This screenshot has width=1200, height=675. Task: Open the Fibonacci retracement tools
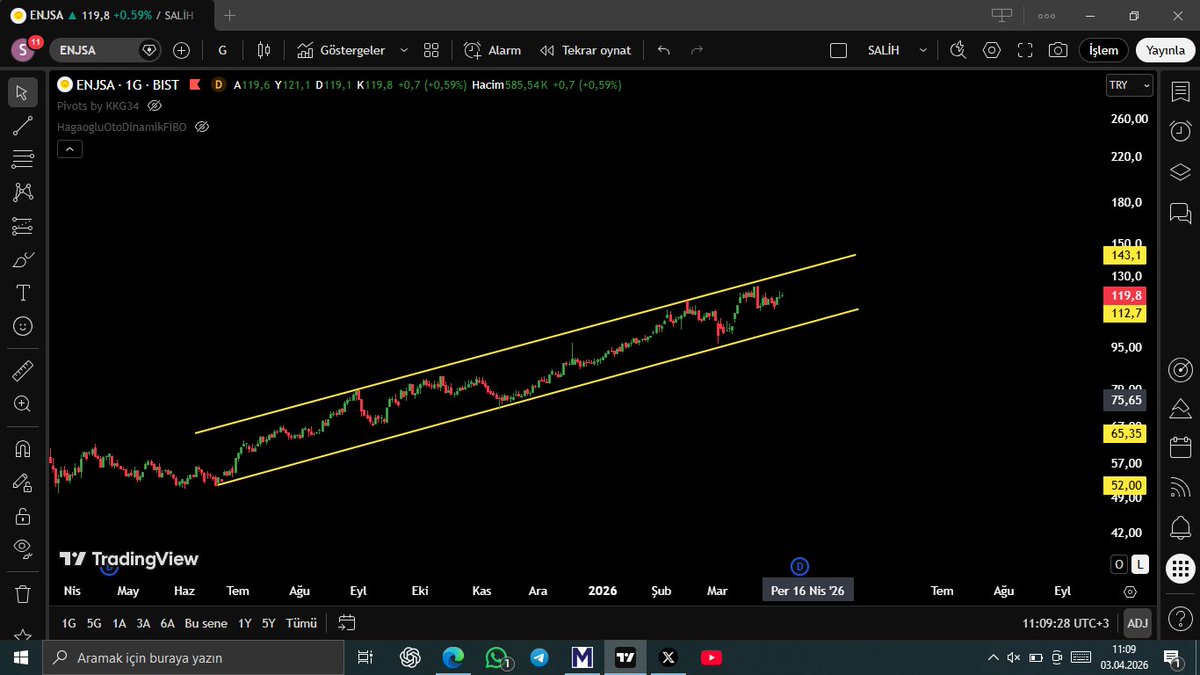click(x=22, y=159)
